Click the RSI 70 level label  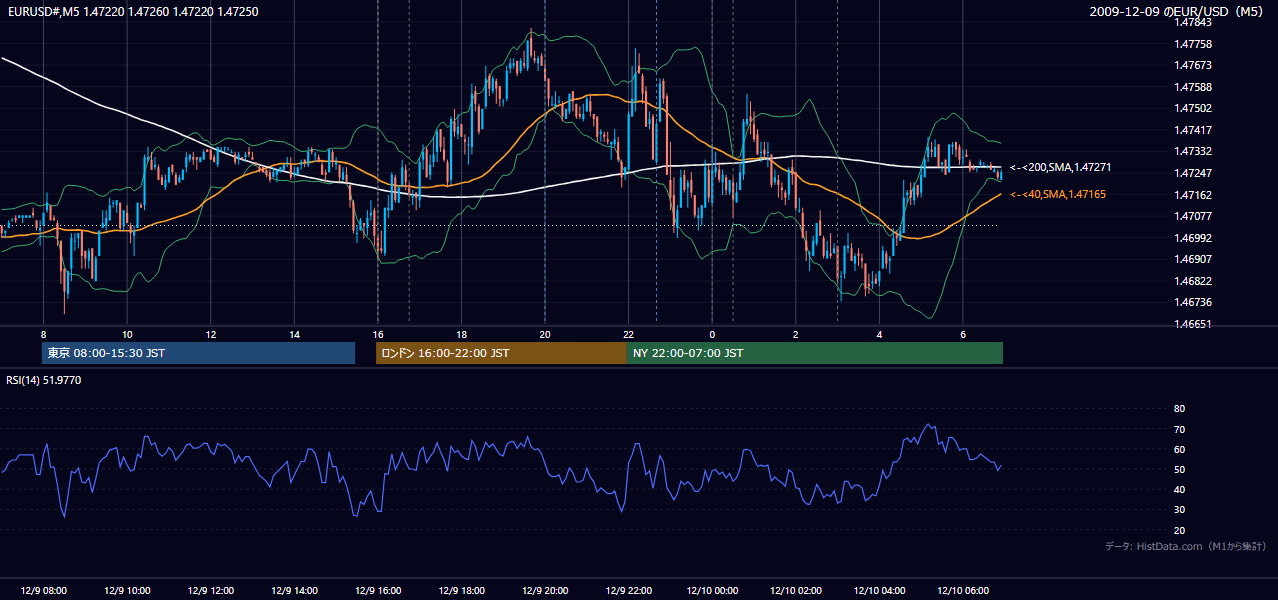tap(1179, 429)
